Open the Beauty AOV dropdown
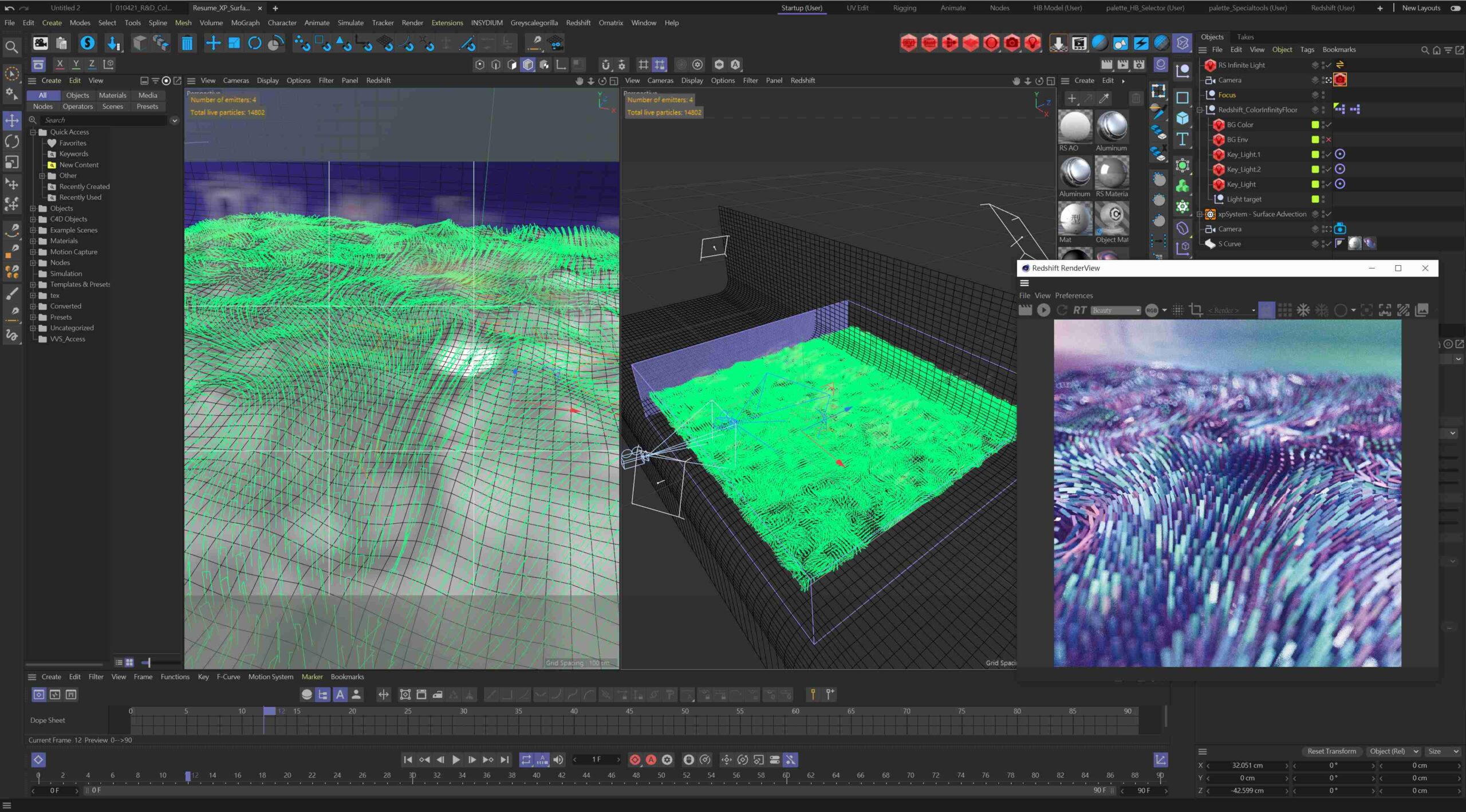The height and width of the screenshot is (812, 1466). [1116, 310]
